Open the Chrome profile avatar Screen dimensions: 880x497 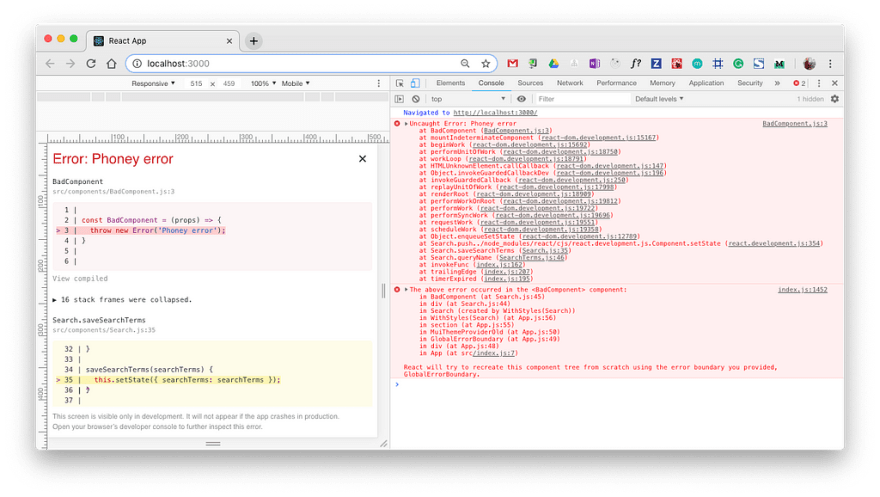[809, 63]
